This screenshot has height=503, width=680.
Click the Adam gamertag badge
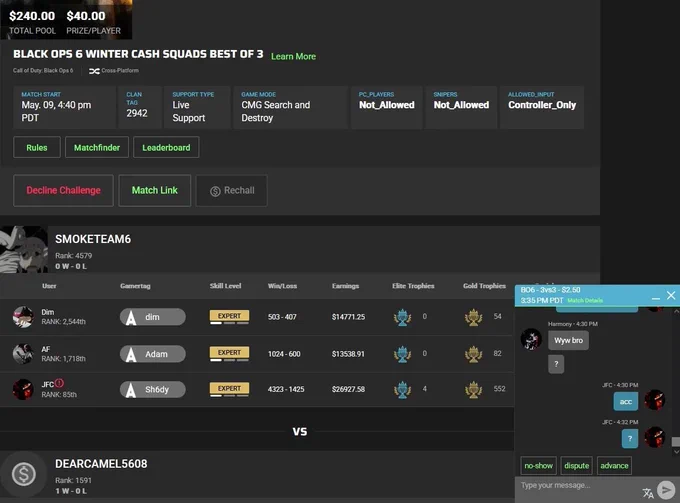(153, 354)
